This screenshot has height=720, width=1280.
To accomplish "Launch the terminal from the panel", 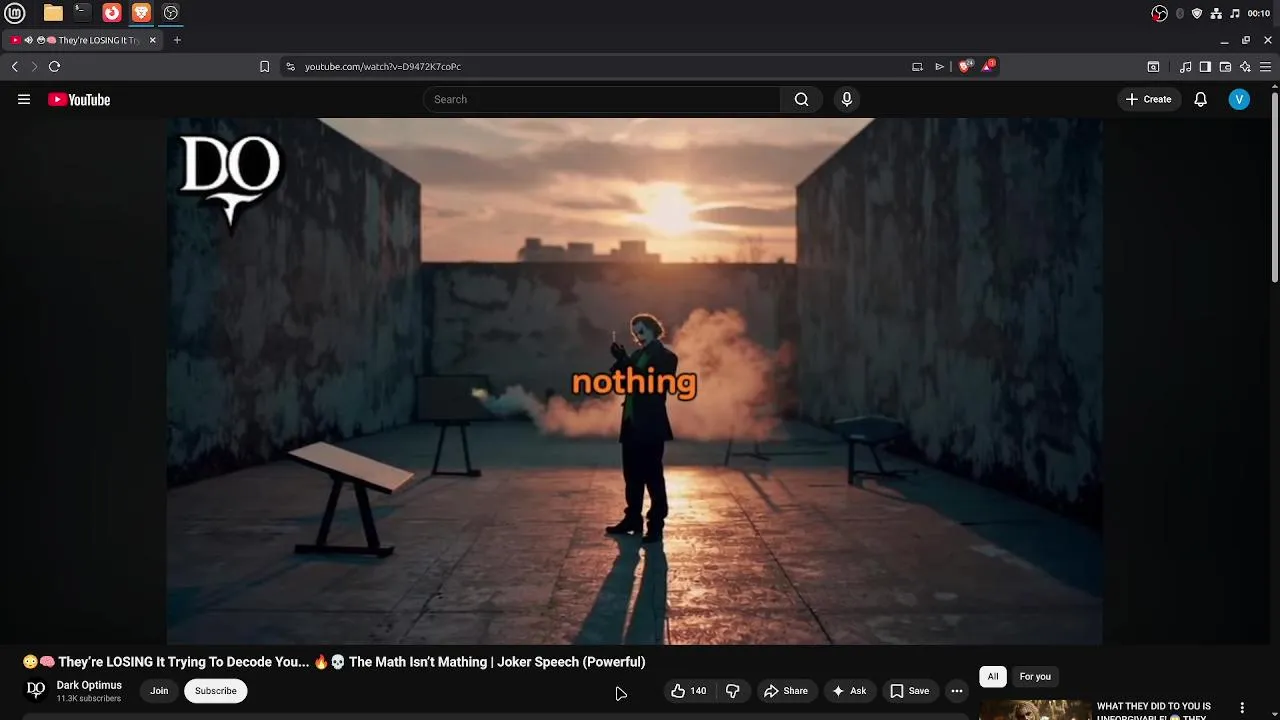I will point(82,13).
